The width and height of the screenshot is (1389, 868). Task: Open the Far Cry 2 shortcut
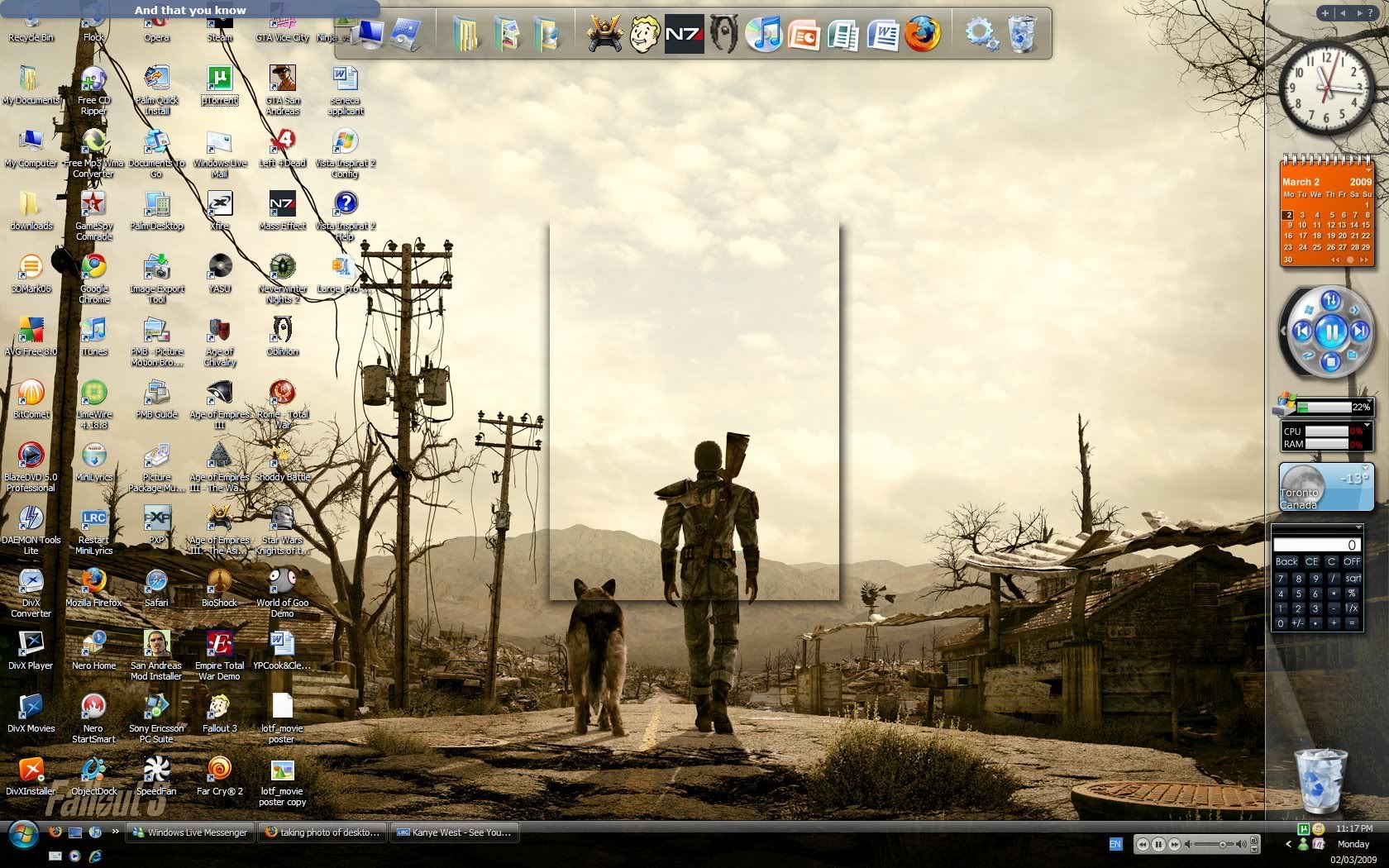coord(219,777)
